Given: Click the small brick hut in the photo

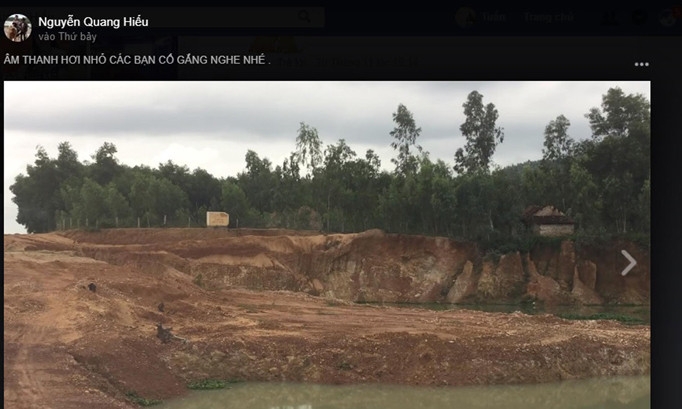Looking at the screenshot, I should click(x=549, y=221).
